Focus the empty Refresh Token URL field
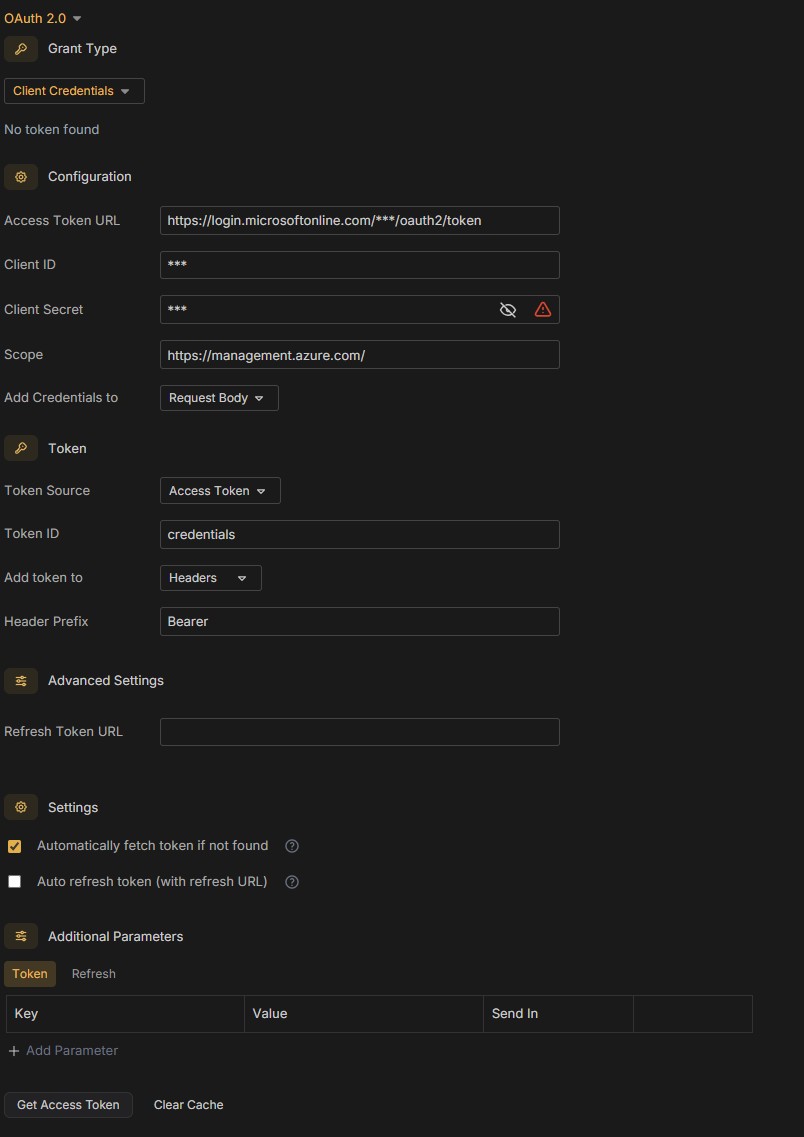The image size is (804, 1137). [360, 732]
